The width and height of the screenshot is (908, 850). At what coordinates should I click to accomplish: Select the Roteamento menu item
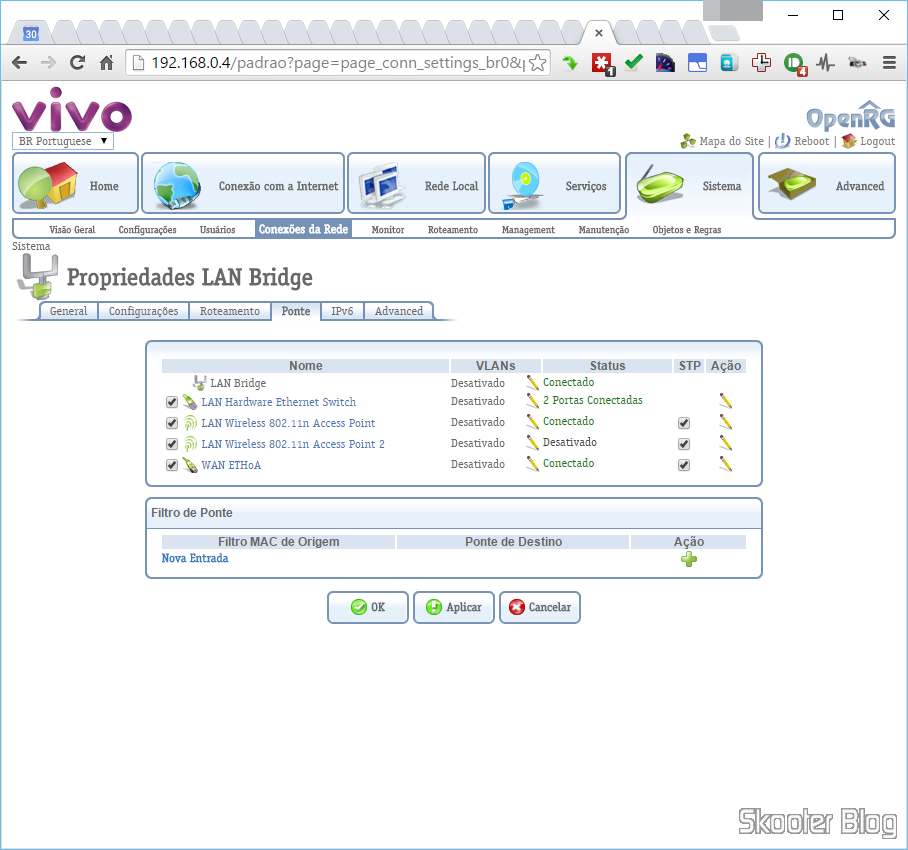452,229
